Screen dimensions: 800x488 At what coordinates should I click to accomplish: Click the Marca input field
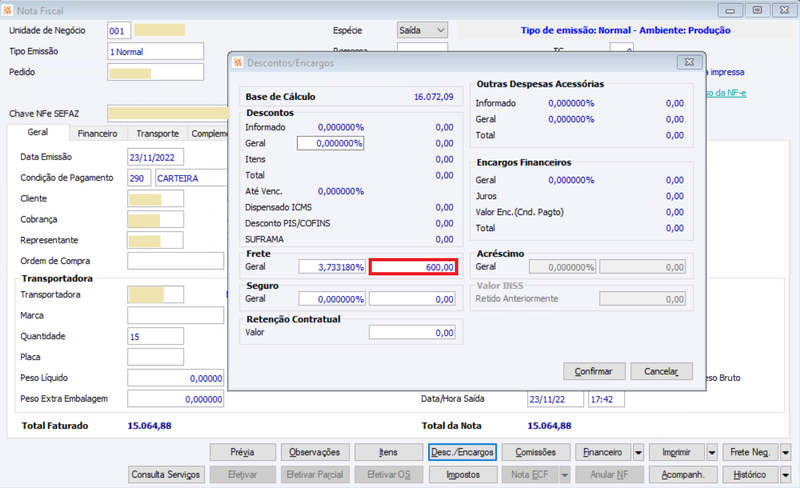[x=176, y=315]
